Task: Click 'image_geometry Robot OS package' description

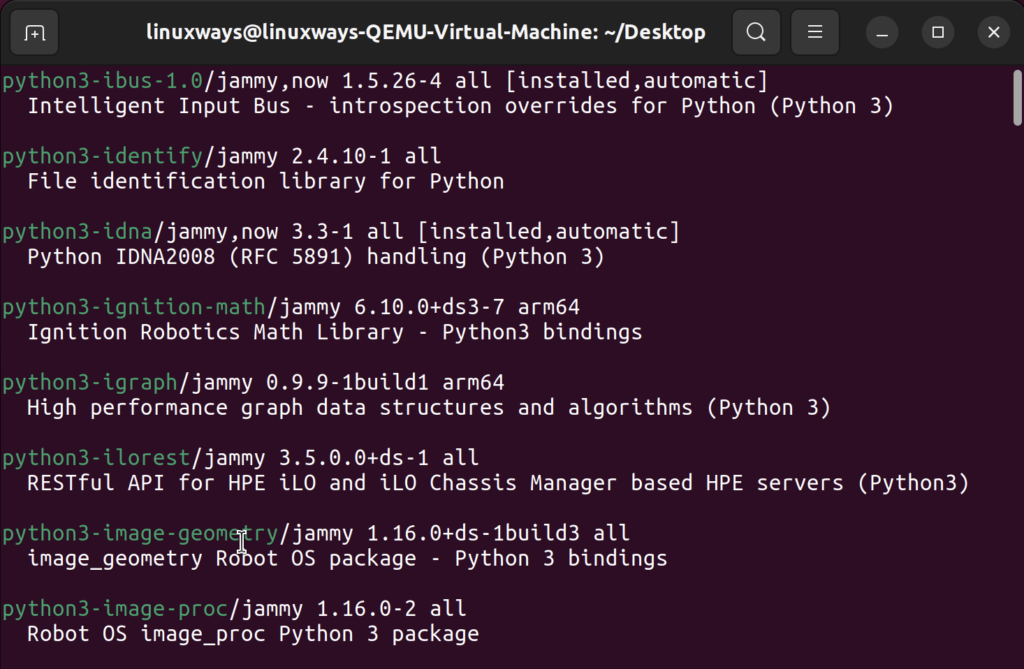Action: click(347, 559)
